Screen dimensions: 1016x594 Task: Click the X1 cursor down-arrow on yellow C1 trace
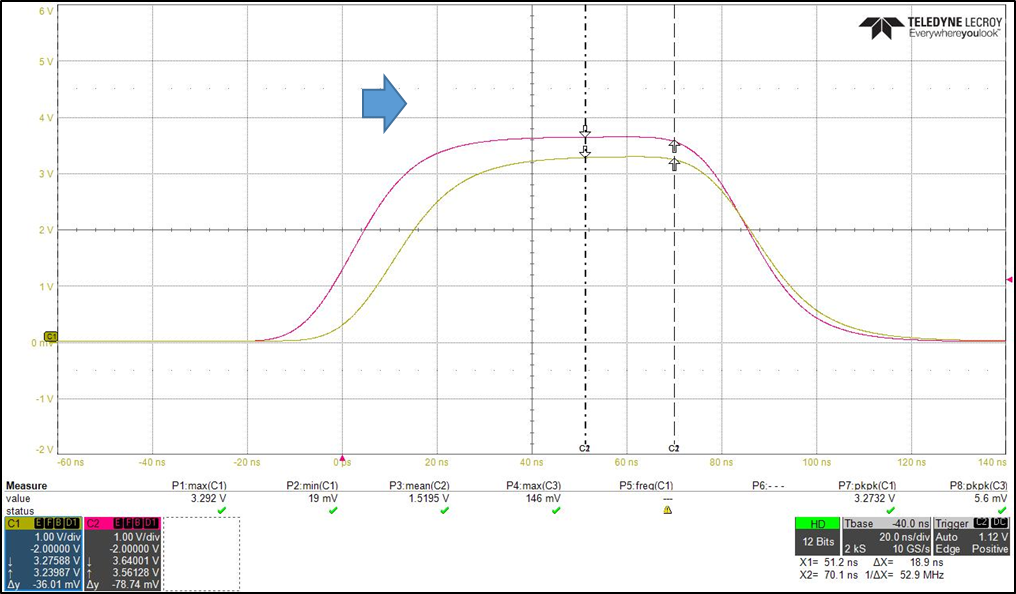585,153
